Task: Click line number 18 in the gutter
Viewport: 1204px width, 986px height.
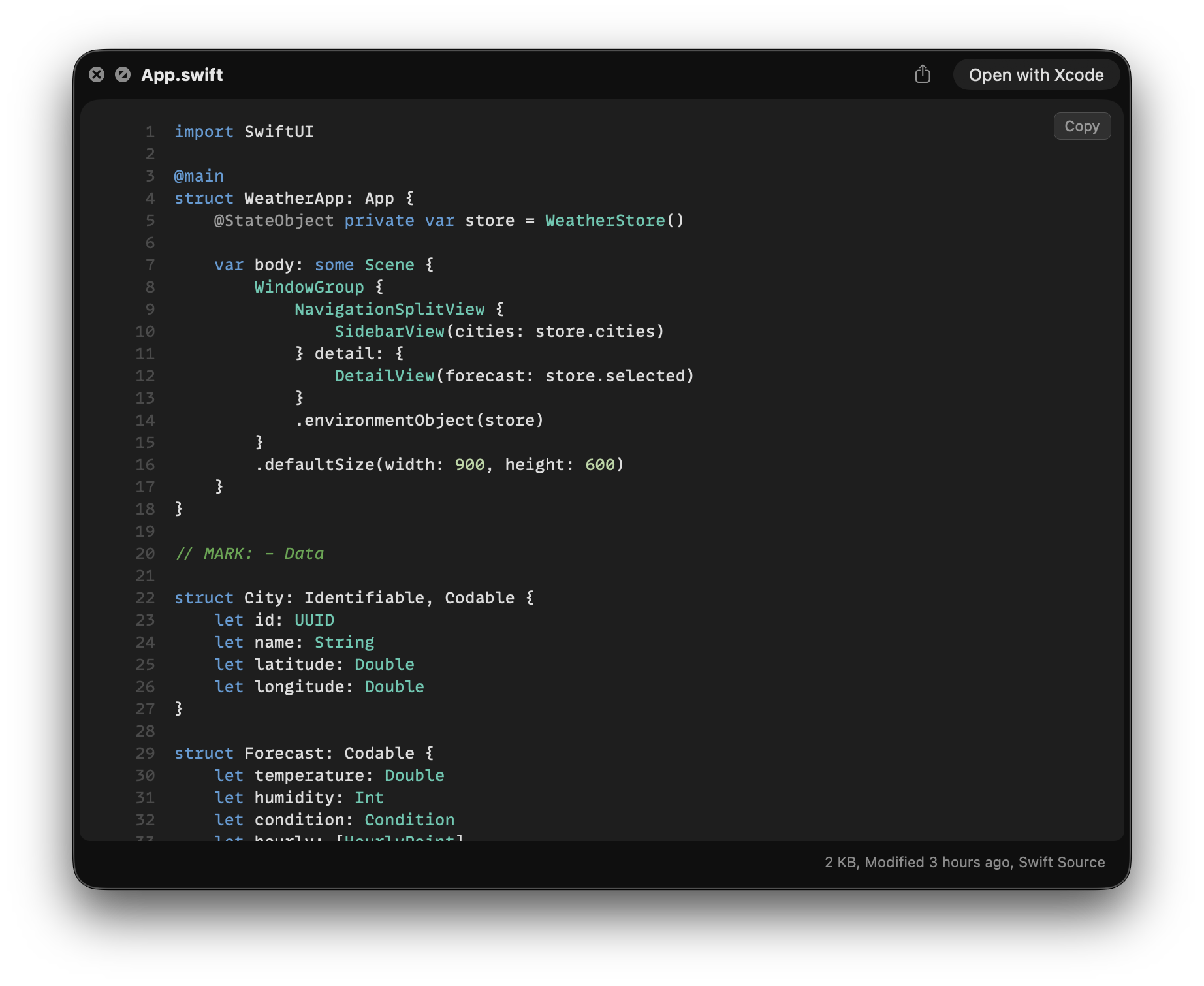Action: [147, 509]
